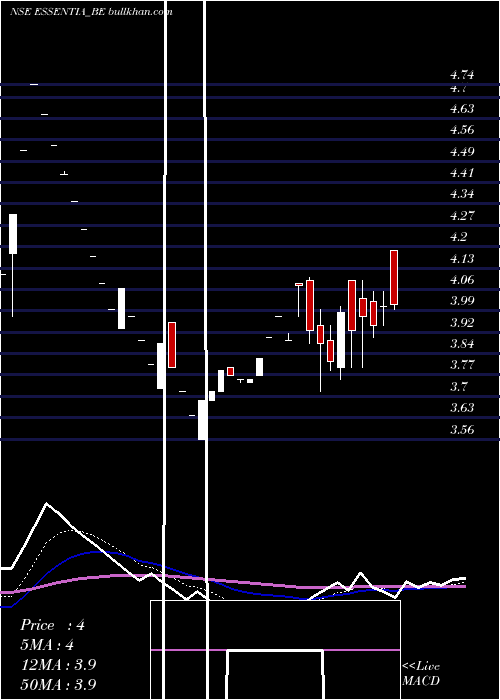The height and width of the screenshot is (700, 500).
Task: Click the '<<Live MACD' label
Action: click(421, 673)
